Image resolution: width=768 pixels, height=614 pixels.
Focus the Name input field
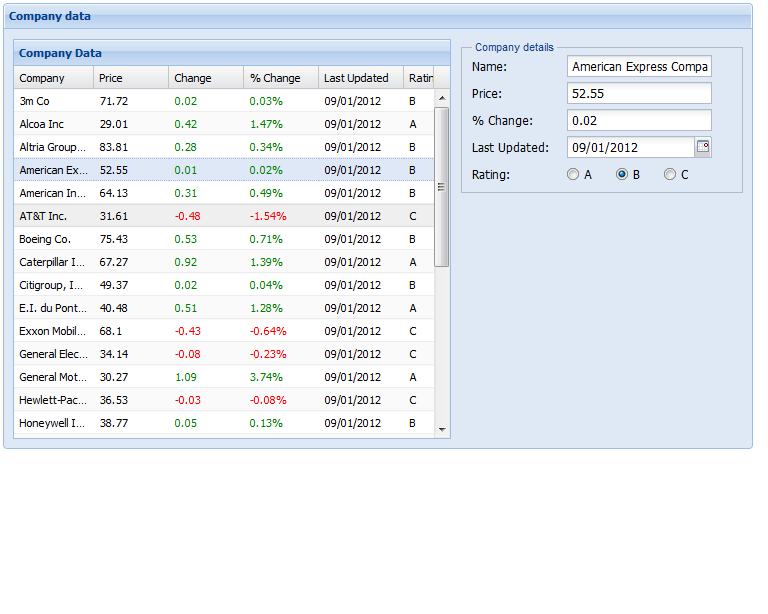[x=639, y=66]
